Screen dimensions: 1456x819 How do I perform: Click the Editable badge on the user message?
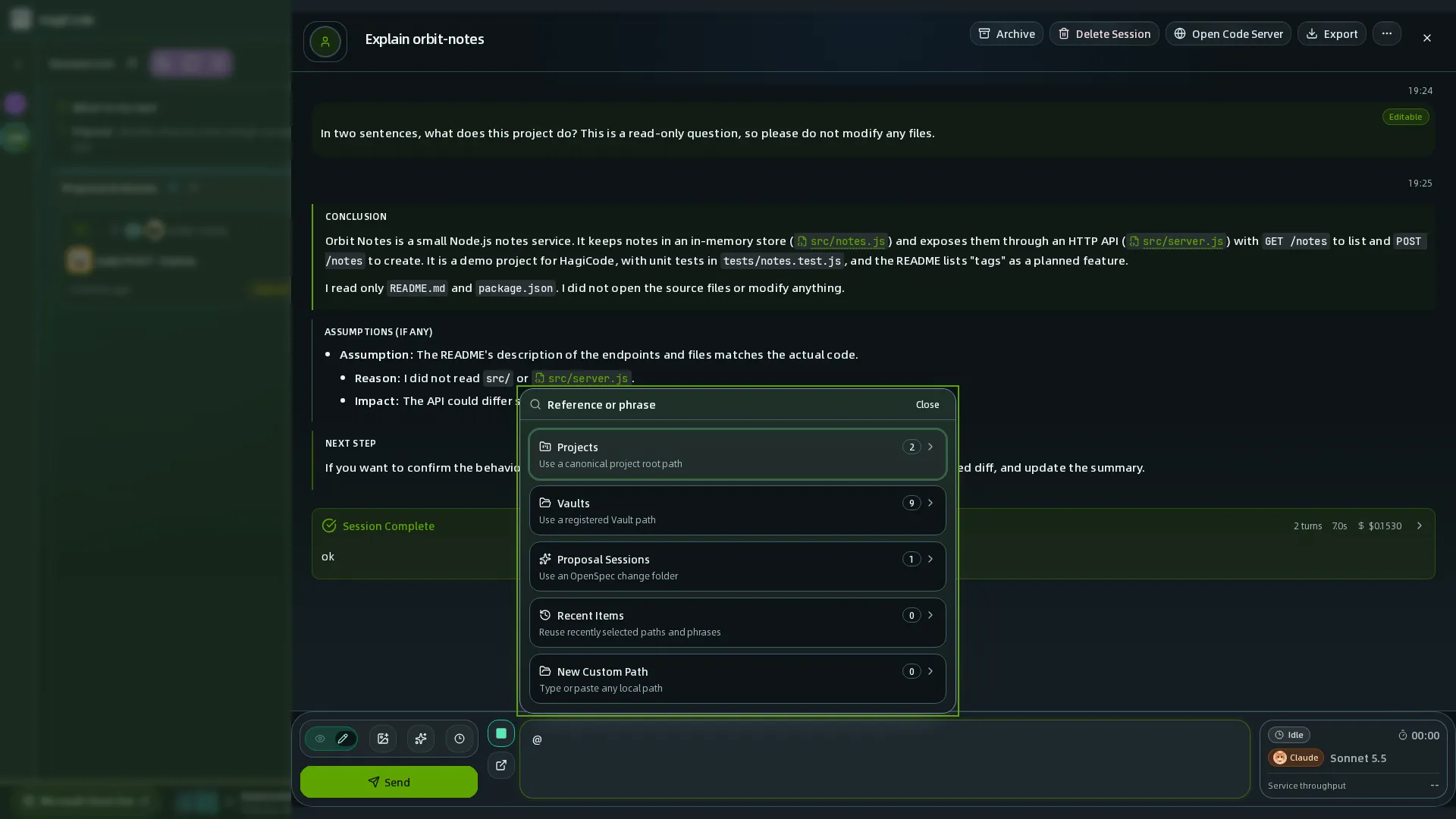click(1405, 117)
